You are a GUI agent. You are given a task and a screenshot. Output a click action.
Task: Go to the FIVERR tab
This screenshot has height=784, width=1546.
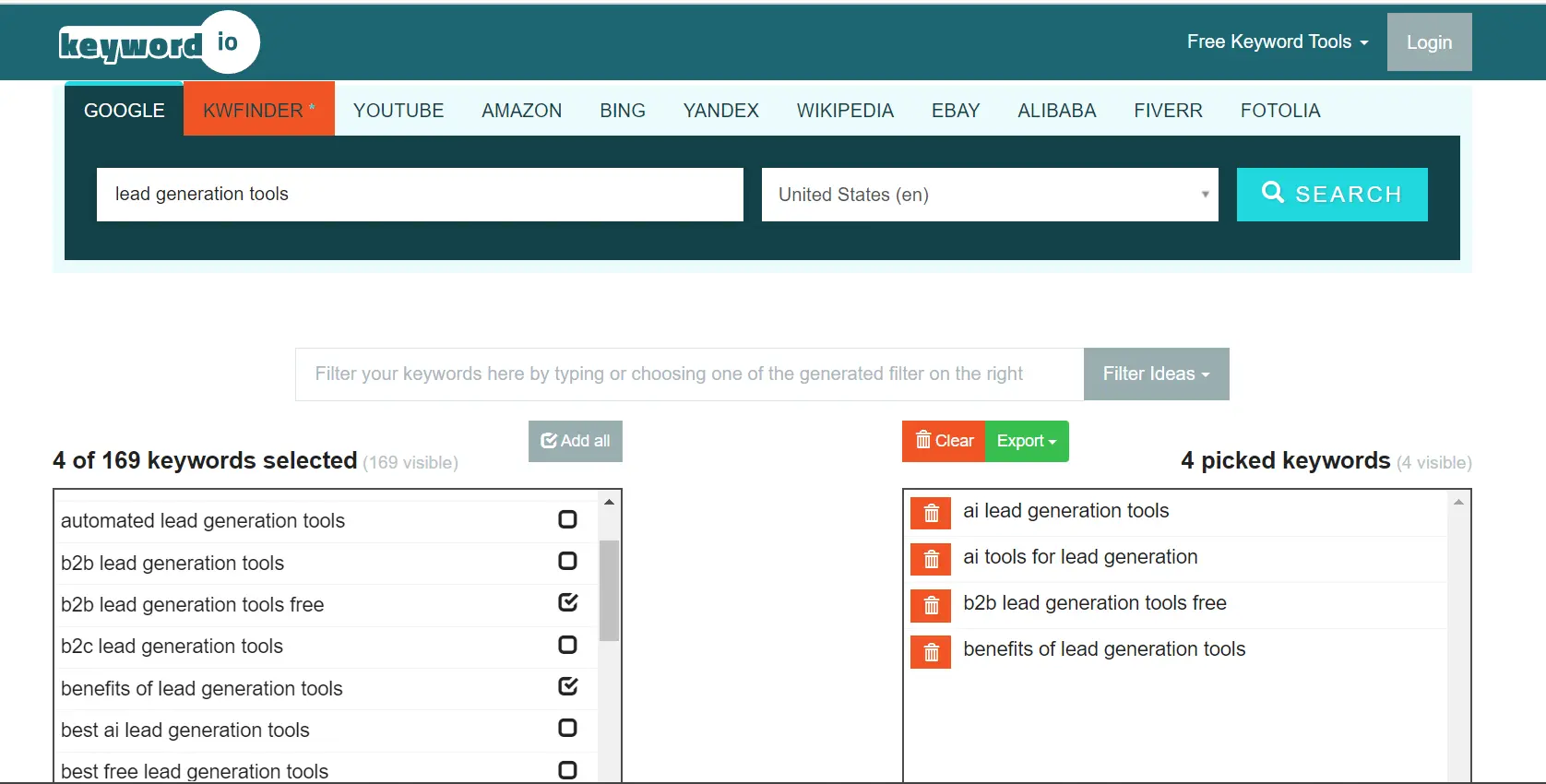[x=1169, y=111]
